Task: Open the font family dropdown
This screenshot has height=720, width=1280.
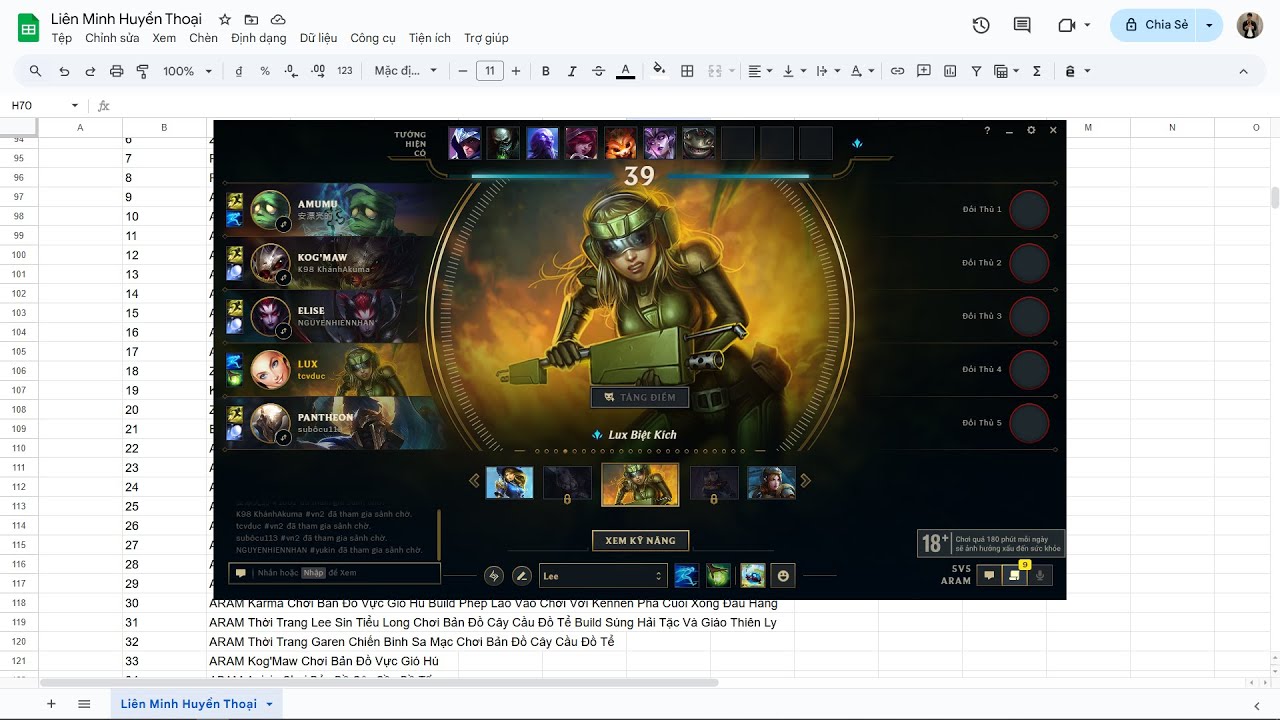Action: pyautogui.click(x=406, y=71)
